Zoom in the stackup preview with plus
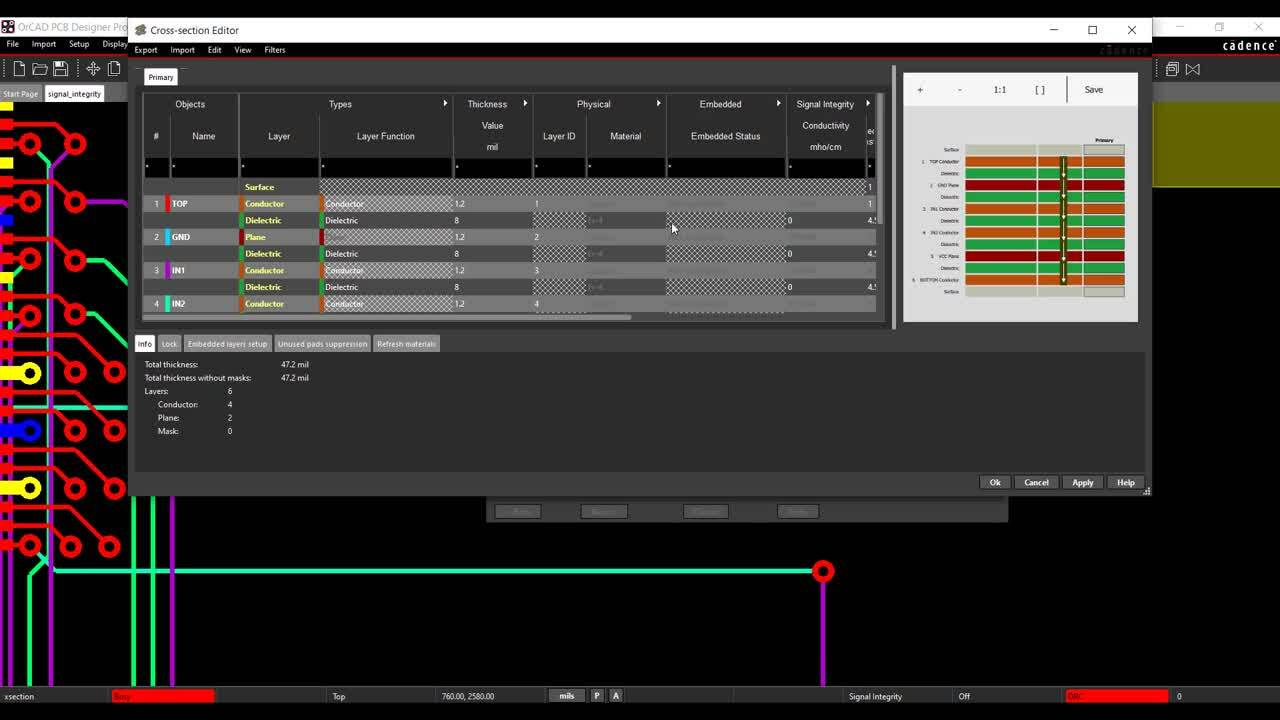 pyautogui.click(x=920, y=90)
